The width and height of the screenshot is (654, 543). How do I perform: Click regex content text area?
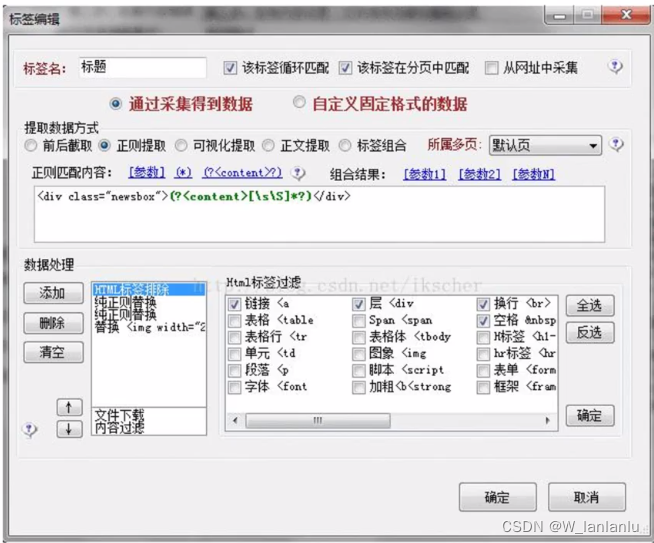tap(319, 214)
